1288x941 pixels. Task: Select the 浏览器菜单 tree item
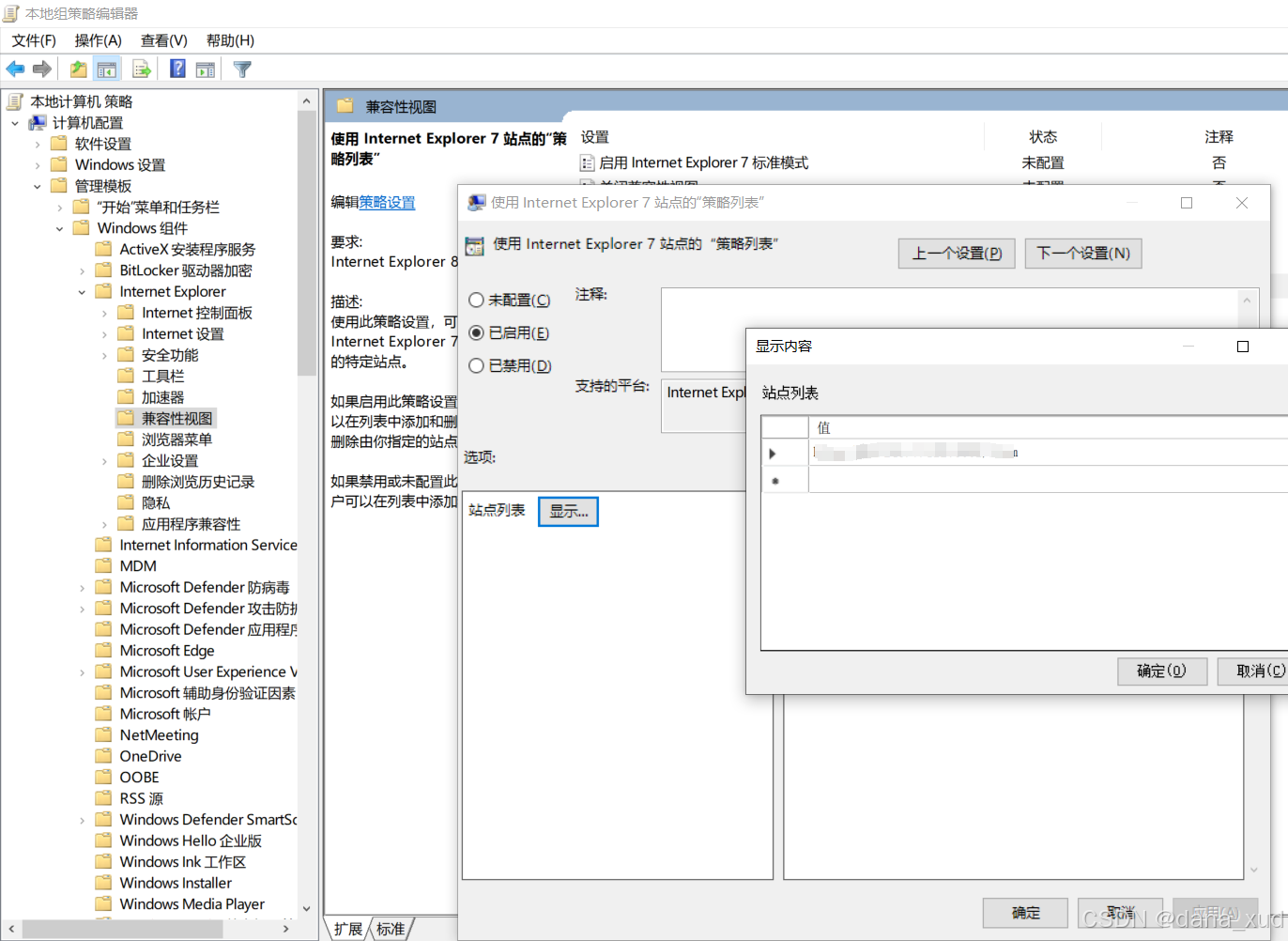point(177,440)
